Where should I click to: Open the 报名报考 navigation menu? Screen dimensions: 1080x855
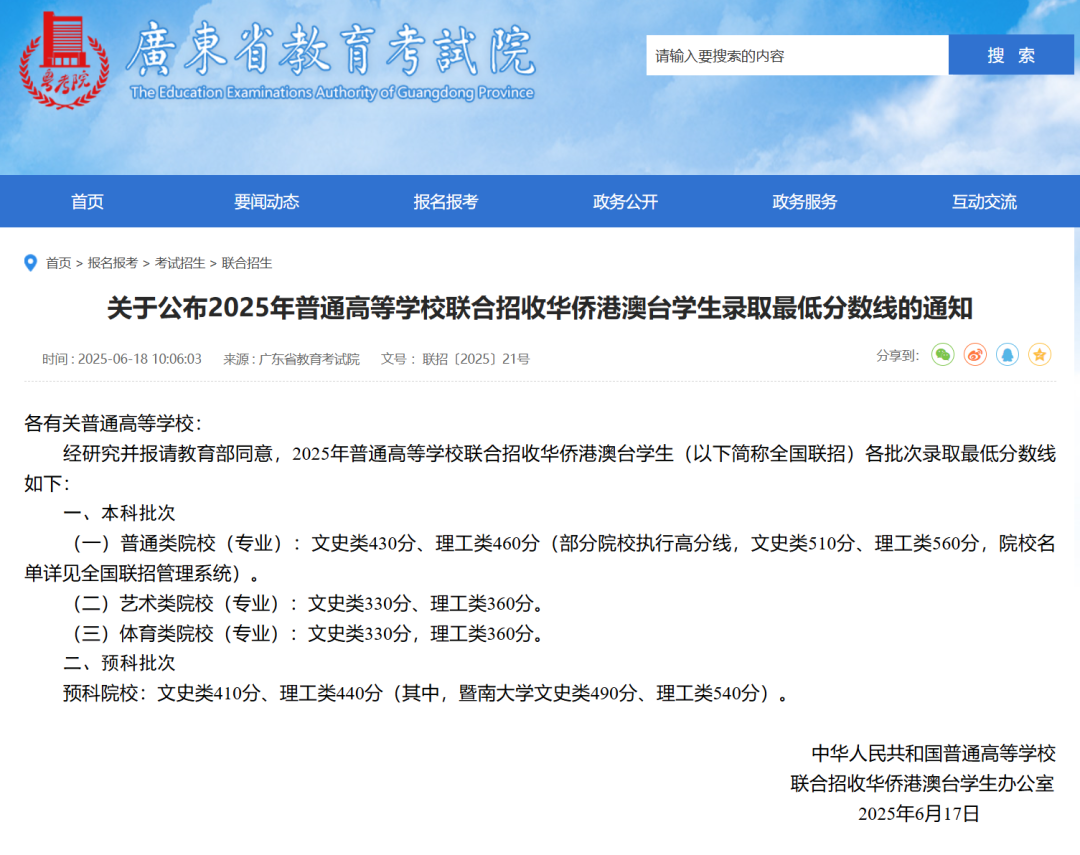click(446, 202)
